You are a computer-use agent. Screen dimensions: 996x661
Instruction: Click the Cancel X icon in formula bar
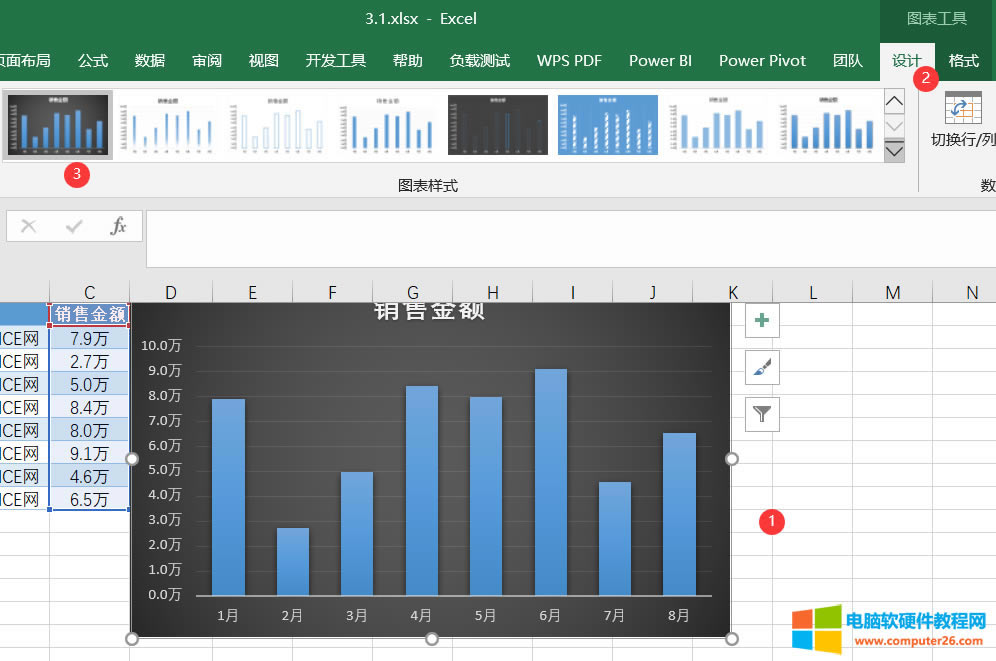click(x=28, y=226)
